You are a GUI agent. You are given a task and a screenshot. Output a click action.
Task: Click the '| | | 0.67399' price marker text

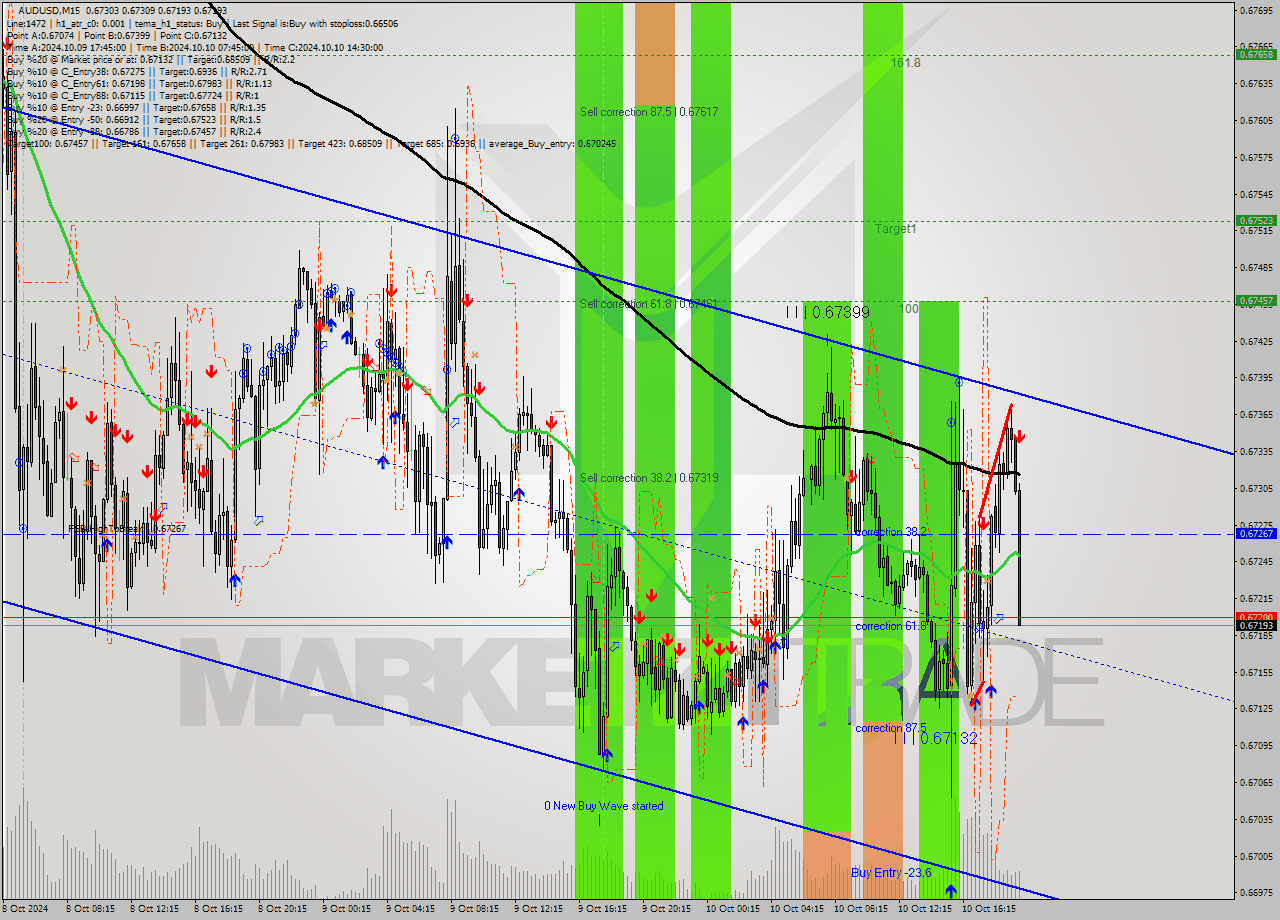(827, 312)
